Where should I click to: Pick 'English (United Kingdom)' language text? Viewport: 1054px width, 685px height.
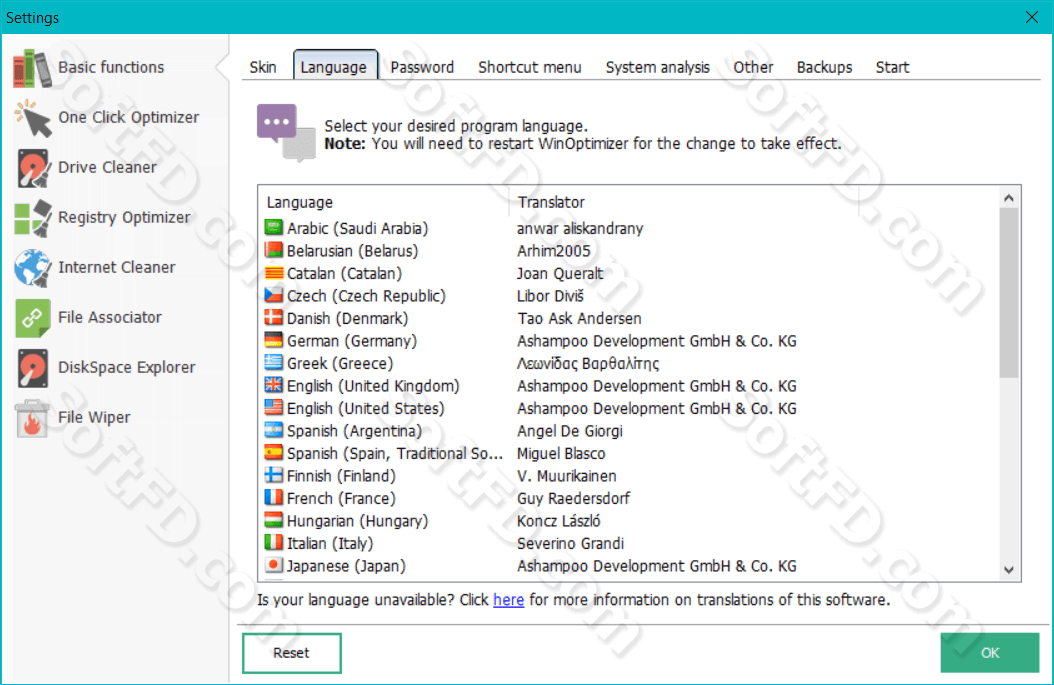click(x=373, y=386)
